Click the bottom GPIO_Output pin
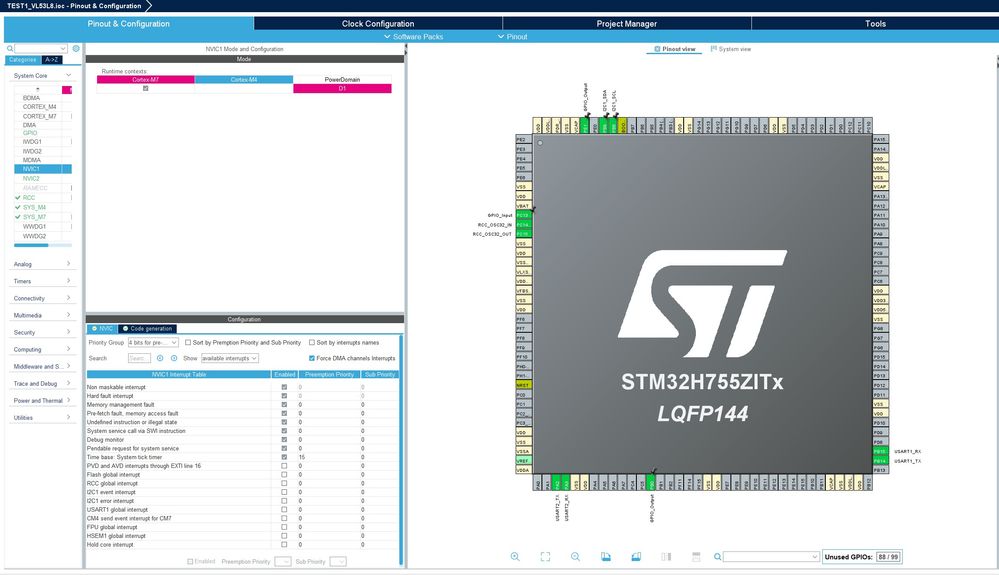999x575 pixels. (x=651, y=482)
